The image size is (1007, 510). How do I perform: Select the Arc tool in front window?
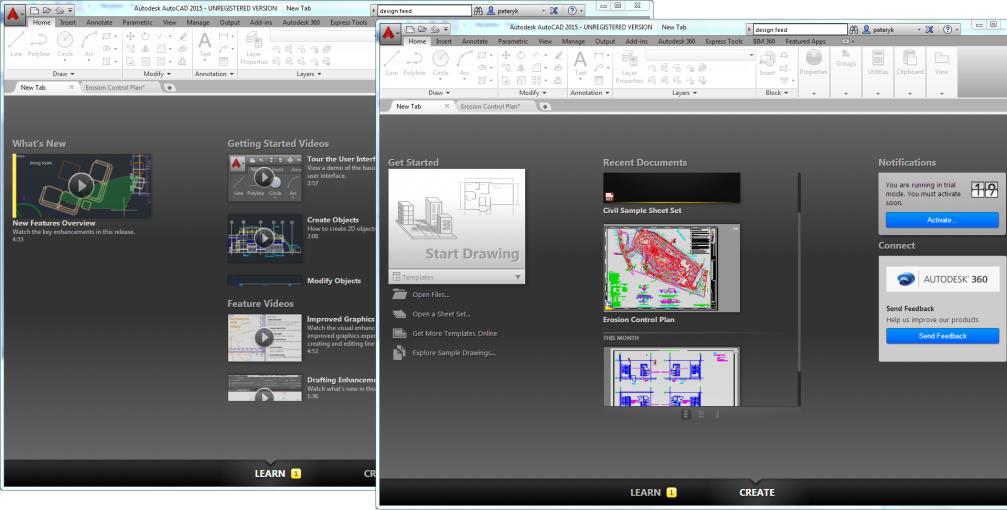point(464,63)
